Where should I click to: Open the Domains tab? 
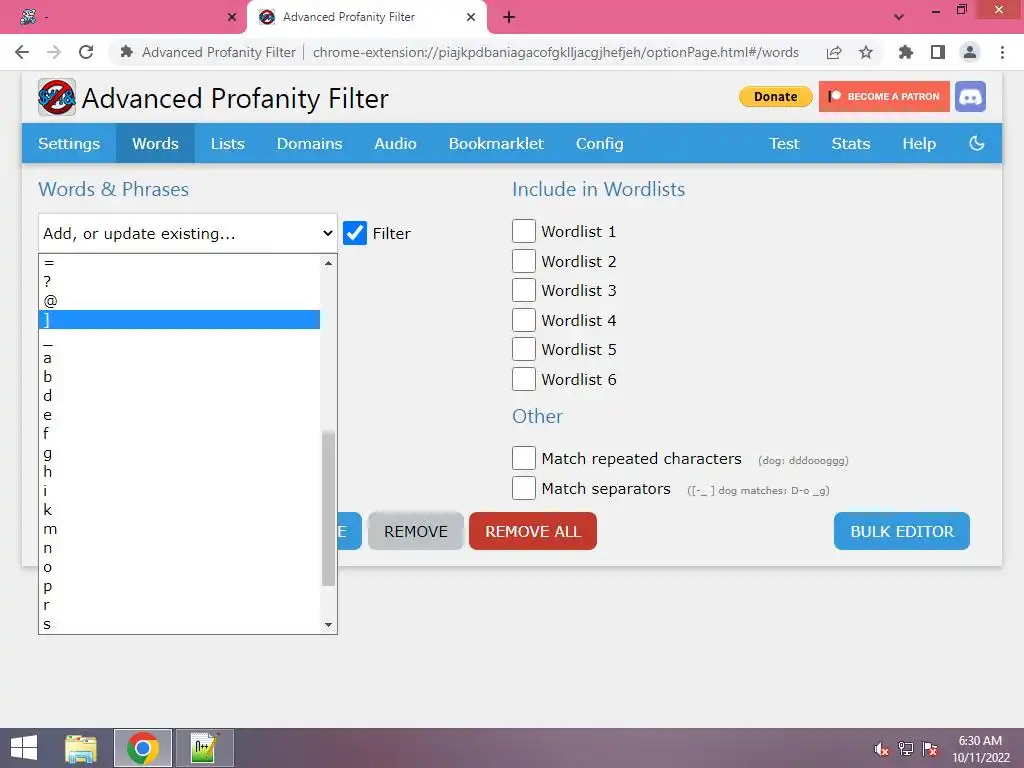310,143
